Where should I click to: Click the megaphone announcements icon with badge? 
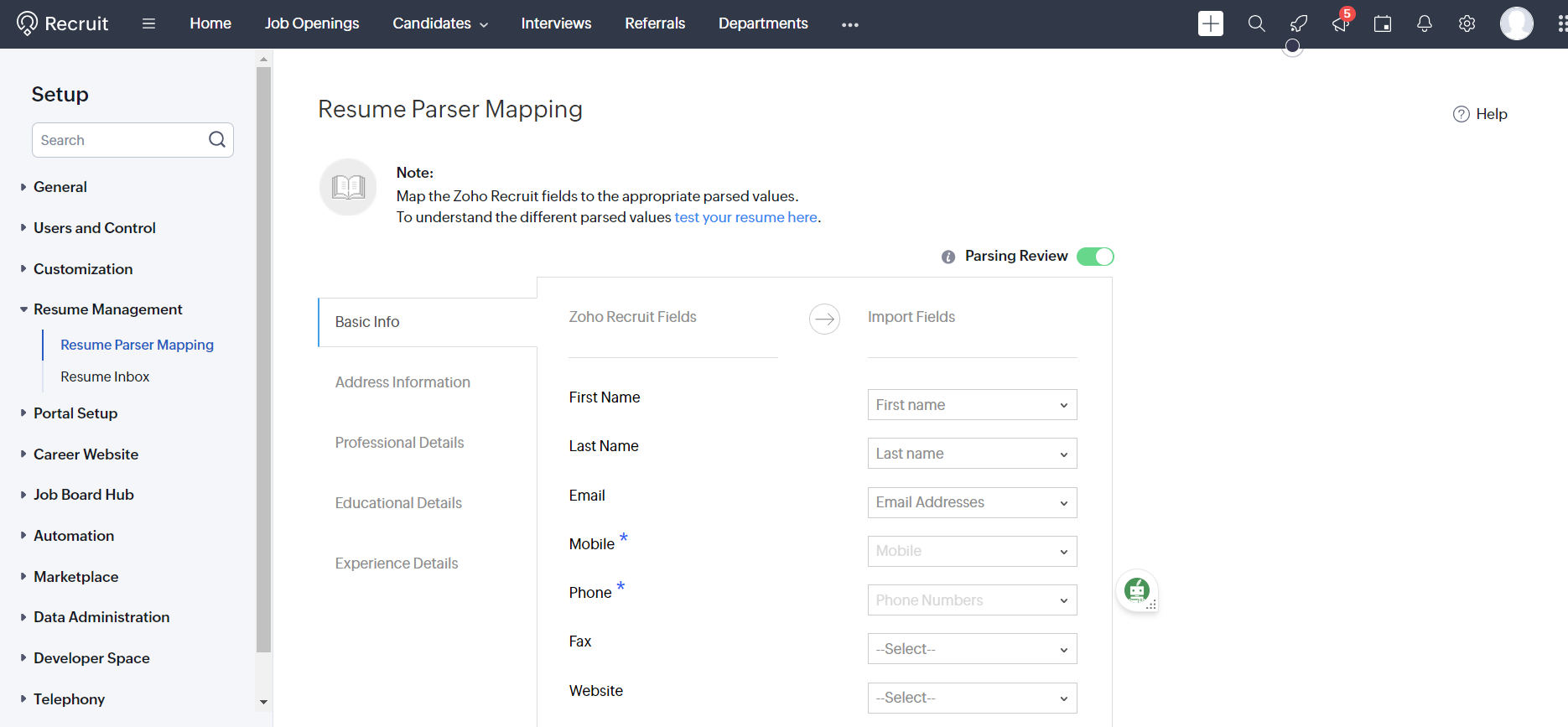[x=1341, y=23]
